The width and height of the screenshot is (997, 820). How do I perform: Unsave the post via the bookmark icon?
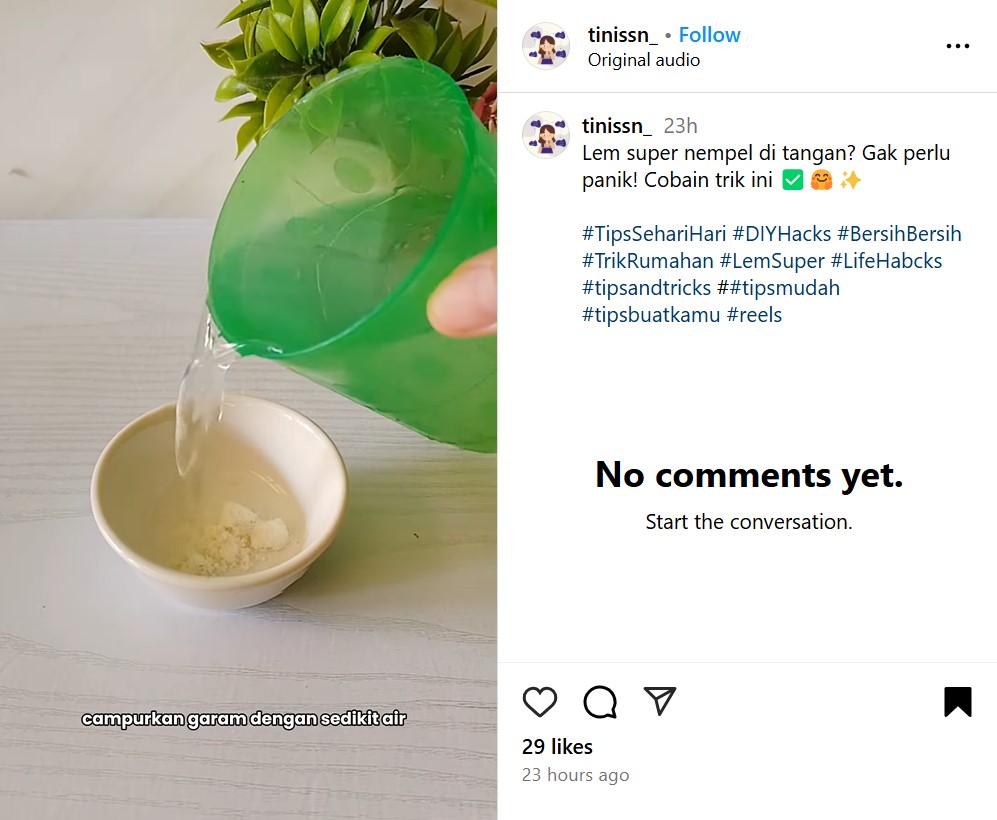(957, 702)
